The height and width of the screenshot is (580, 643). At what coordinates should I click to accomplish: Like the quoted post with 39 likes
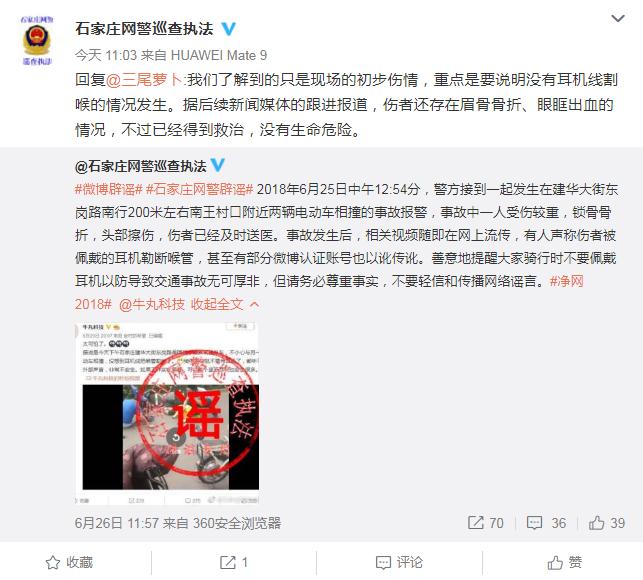coord(607,523)
